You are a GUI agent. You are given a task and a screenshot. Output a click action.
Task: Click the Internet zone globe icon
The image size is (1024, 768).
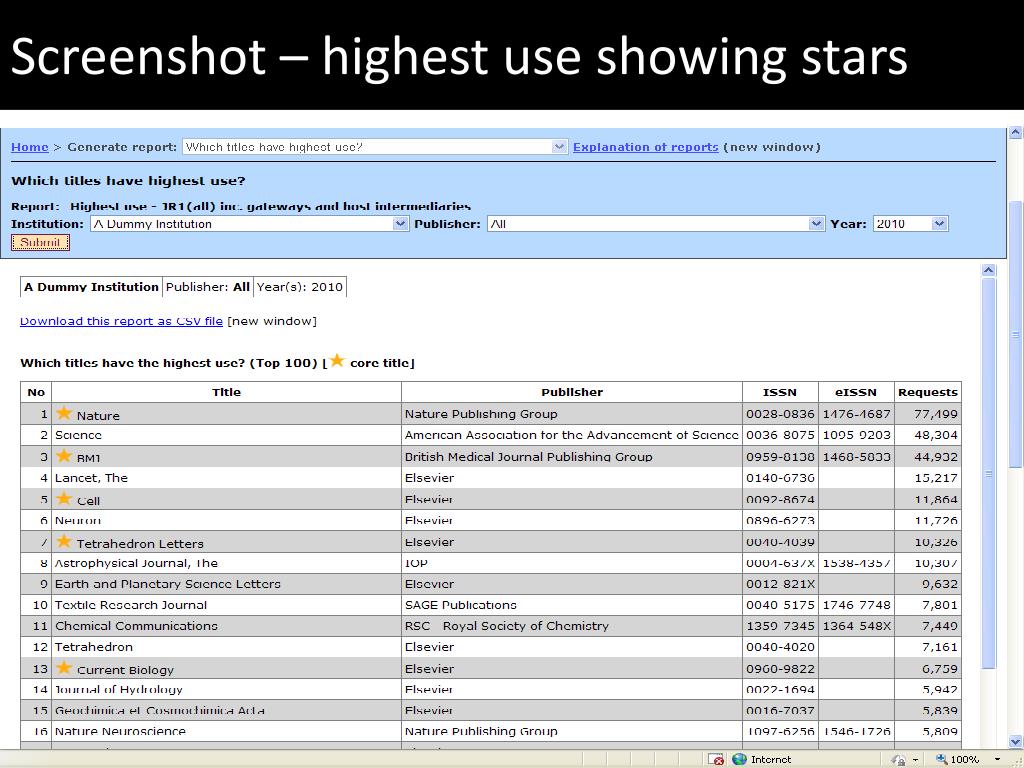pyautogui.click(x=739, y=759)
